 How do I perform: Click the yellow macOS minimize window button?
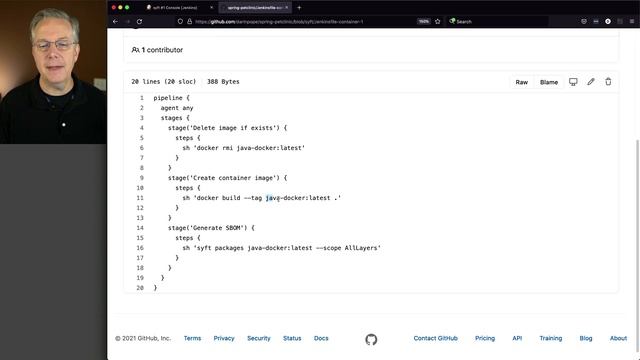point(120,7)
